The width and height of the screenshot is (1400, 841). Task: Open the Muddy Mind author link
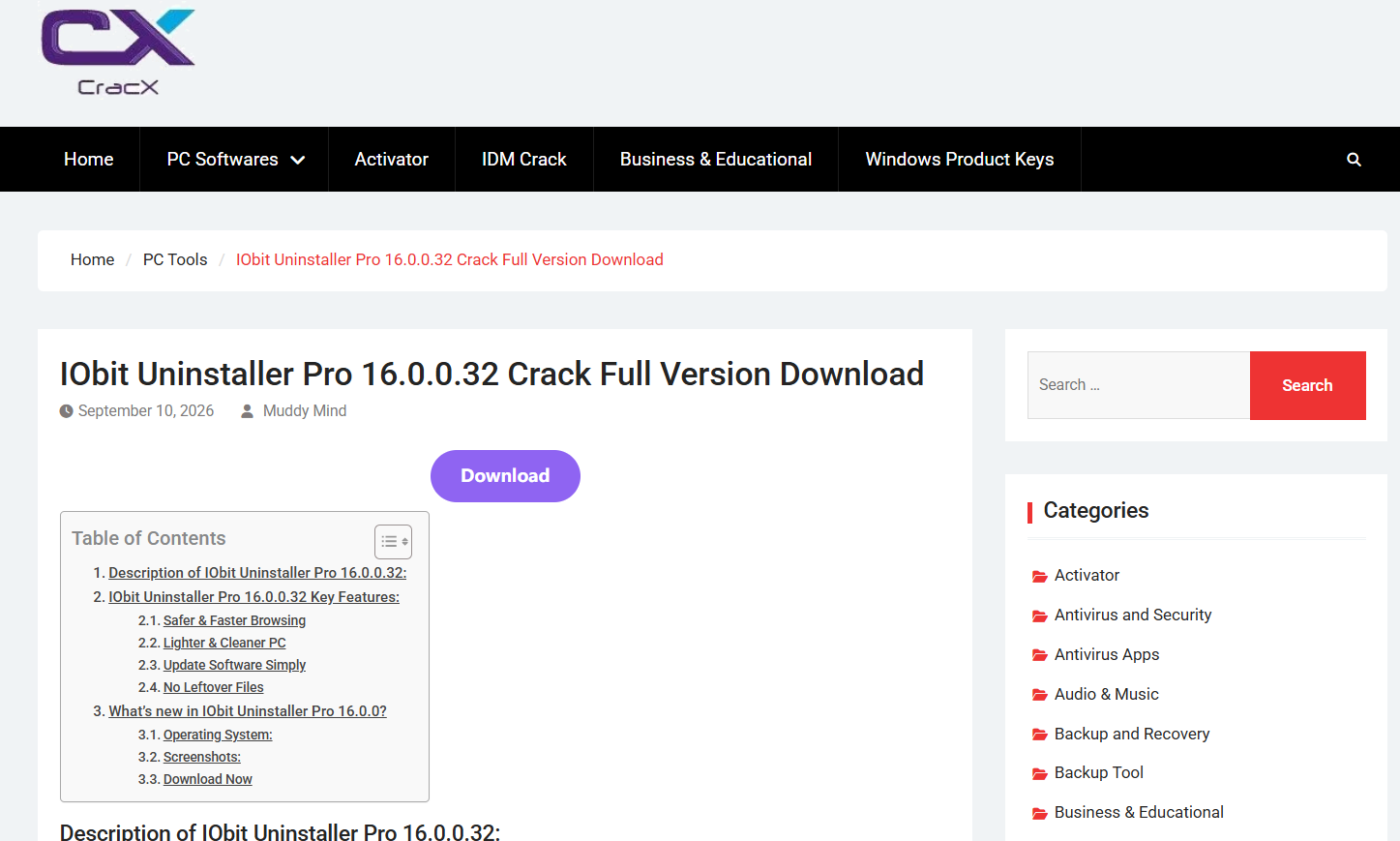click(x=305, y=411)
